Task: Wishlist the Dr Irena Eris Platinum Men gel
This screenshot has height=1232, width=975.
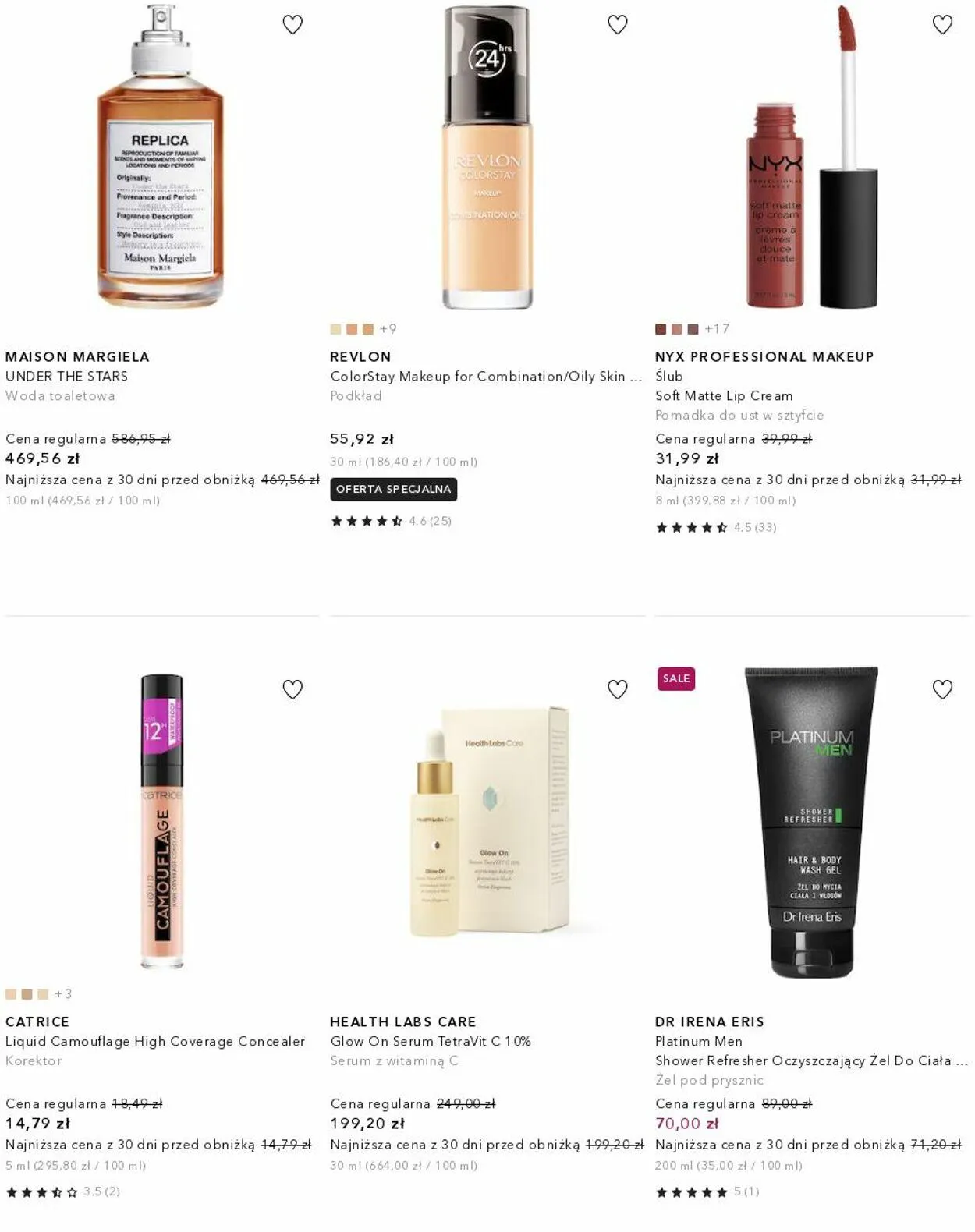Action: pos(942,689)
